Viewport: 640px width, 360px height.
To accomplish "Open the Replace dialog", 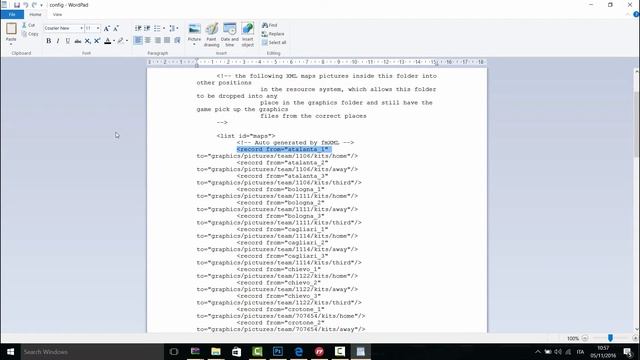I will tap(273, 34).
